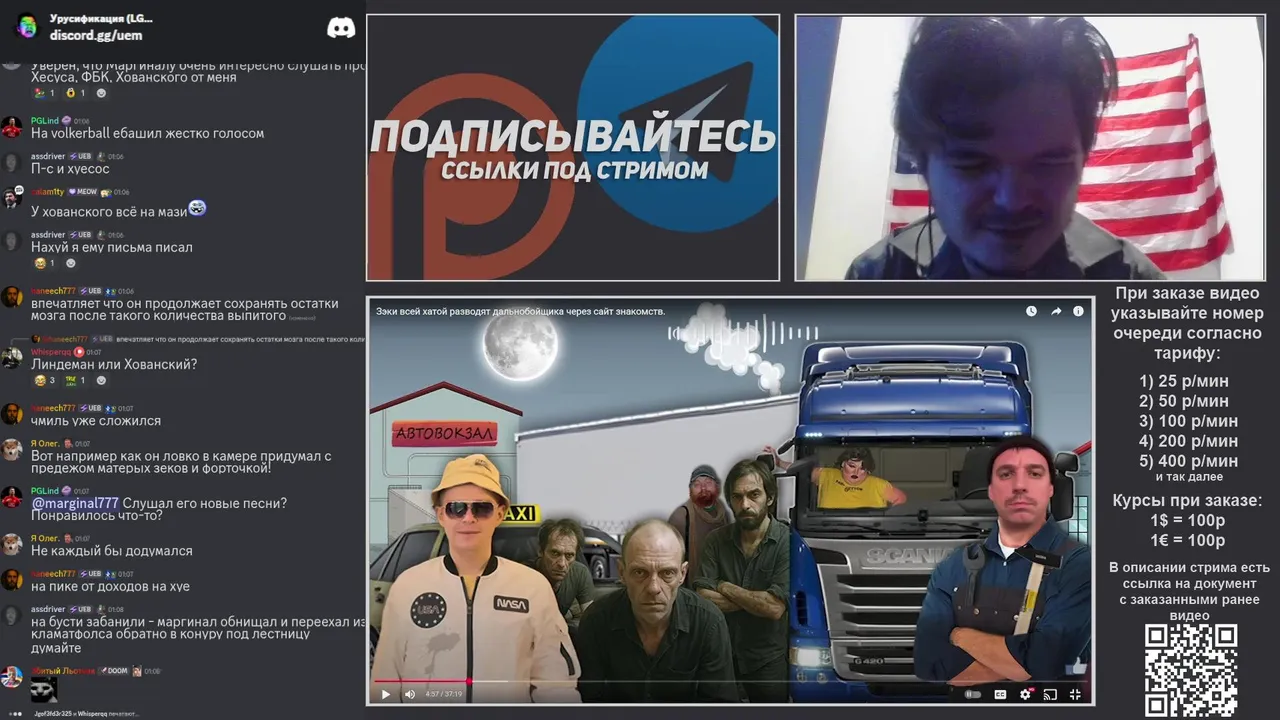Mute the video with the speaker icon
This screenshot has width=1280, height=720.
(409, 694)
